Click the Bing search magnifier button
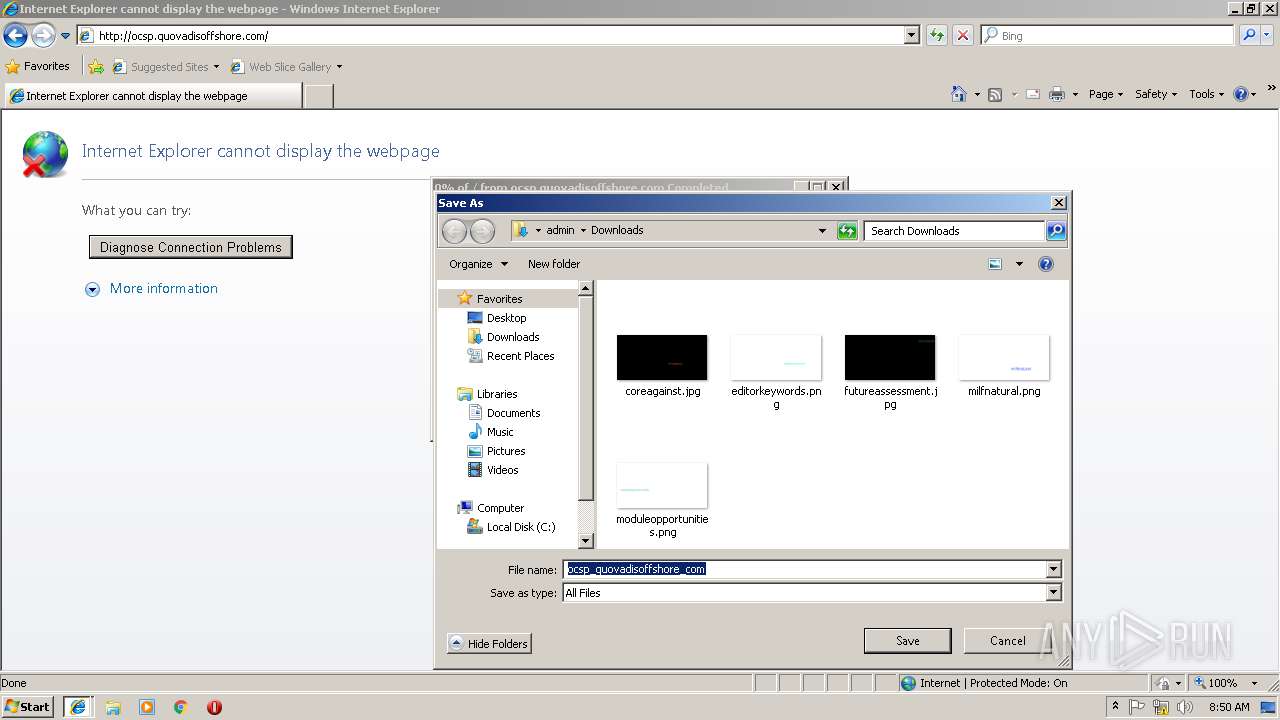Viewport: 1280px width, 720px height. click(x=1249, y=35)
